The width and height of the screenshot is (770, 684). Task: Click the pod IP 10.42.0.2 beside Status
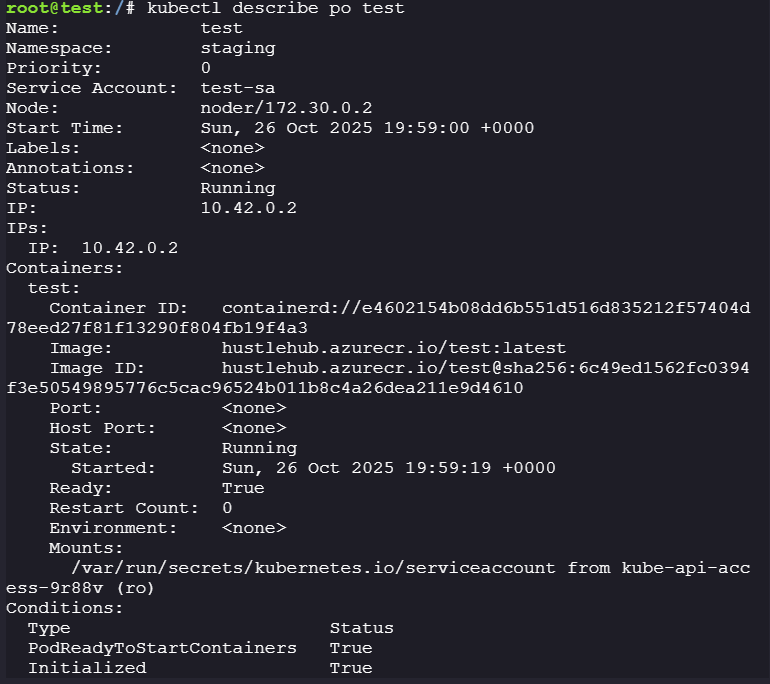(x=248, y=208)
